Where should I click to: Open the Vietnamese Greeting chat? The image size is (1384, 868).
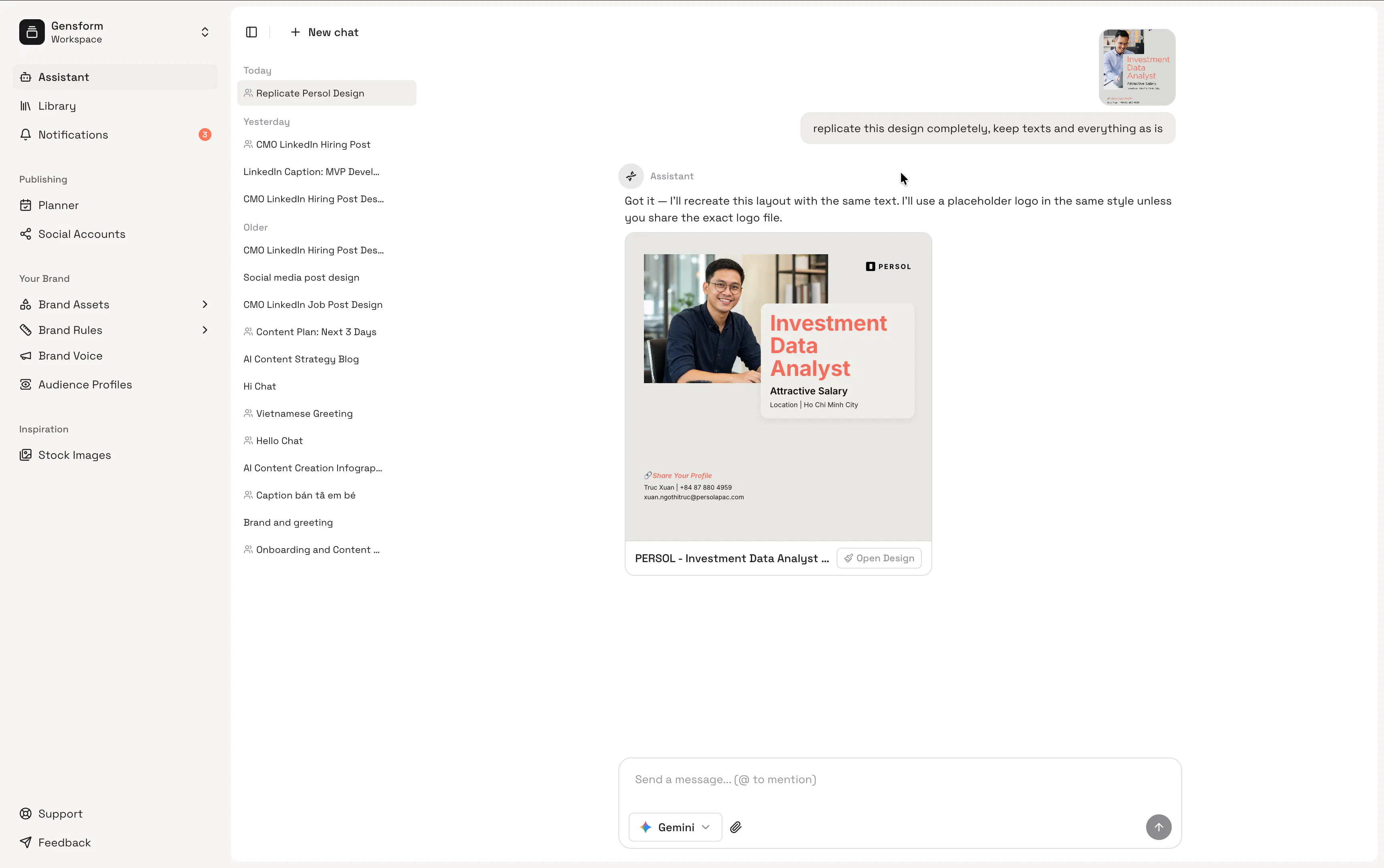point(327,413)
